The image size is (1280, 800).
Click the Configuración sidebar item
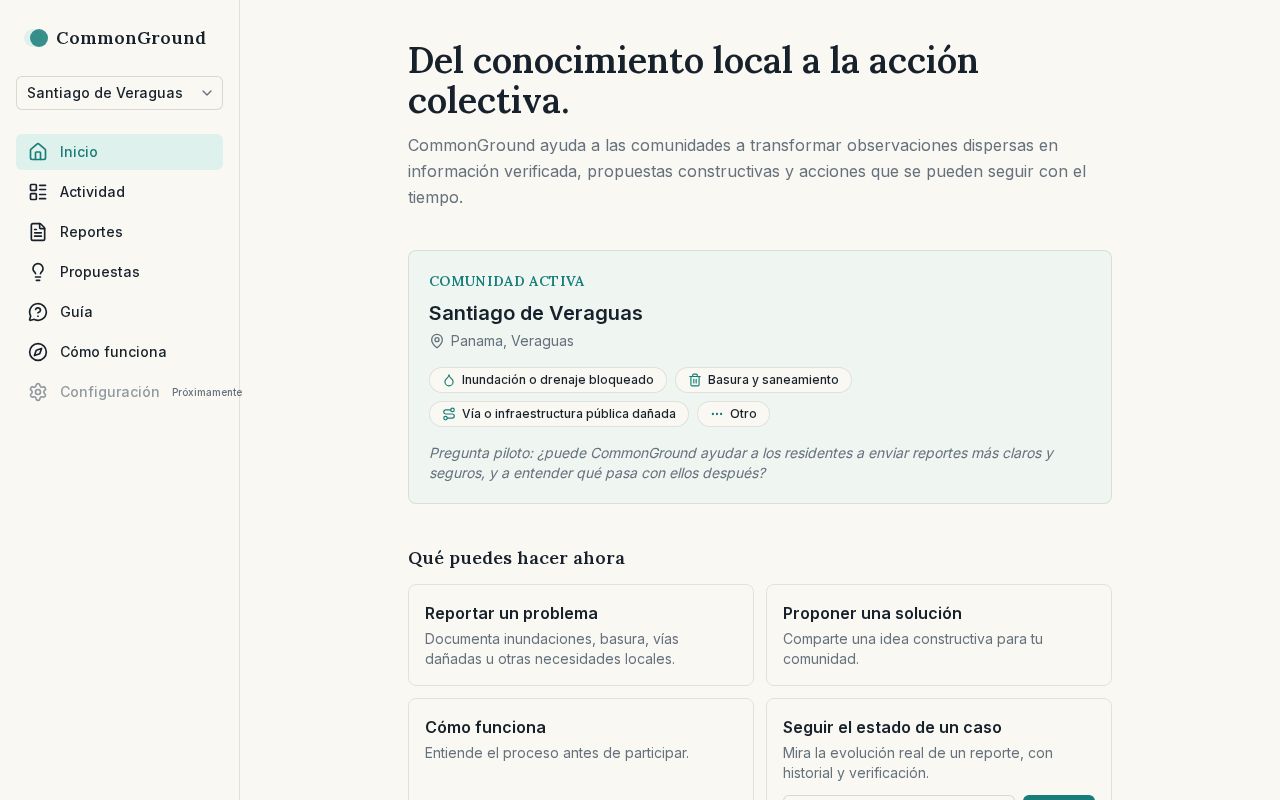click(119, 392)
